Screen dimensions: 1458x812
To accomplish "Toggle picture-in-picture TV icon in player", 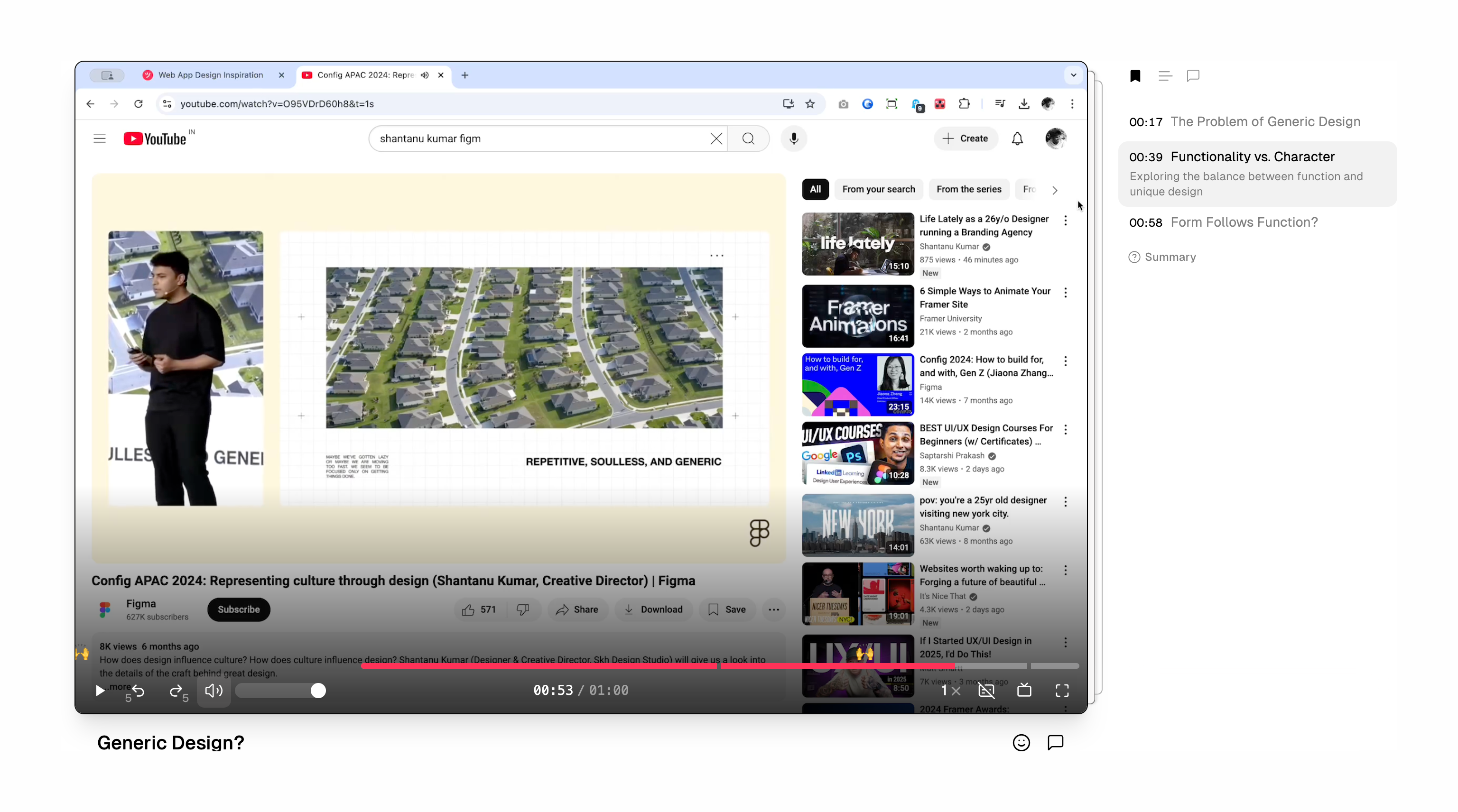I will click(x=1024, y=690).
